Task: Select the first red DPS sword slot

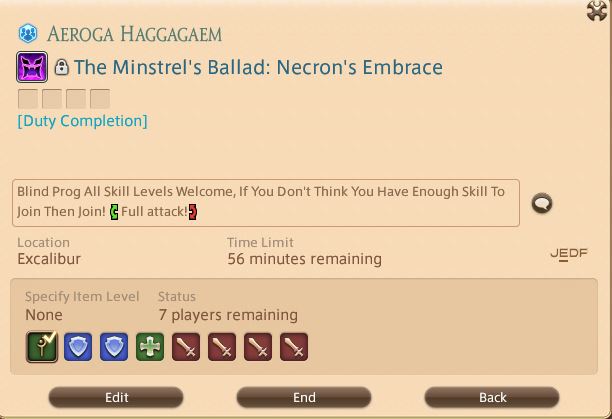Action: [x=186, y=347]
